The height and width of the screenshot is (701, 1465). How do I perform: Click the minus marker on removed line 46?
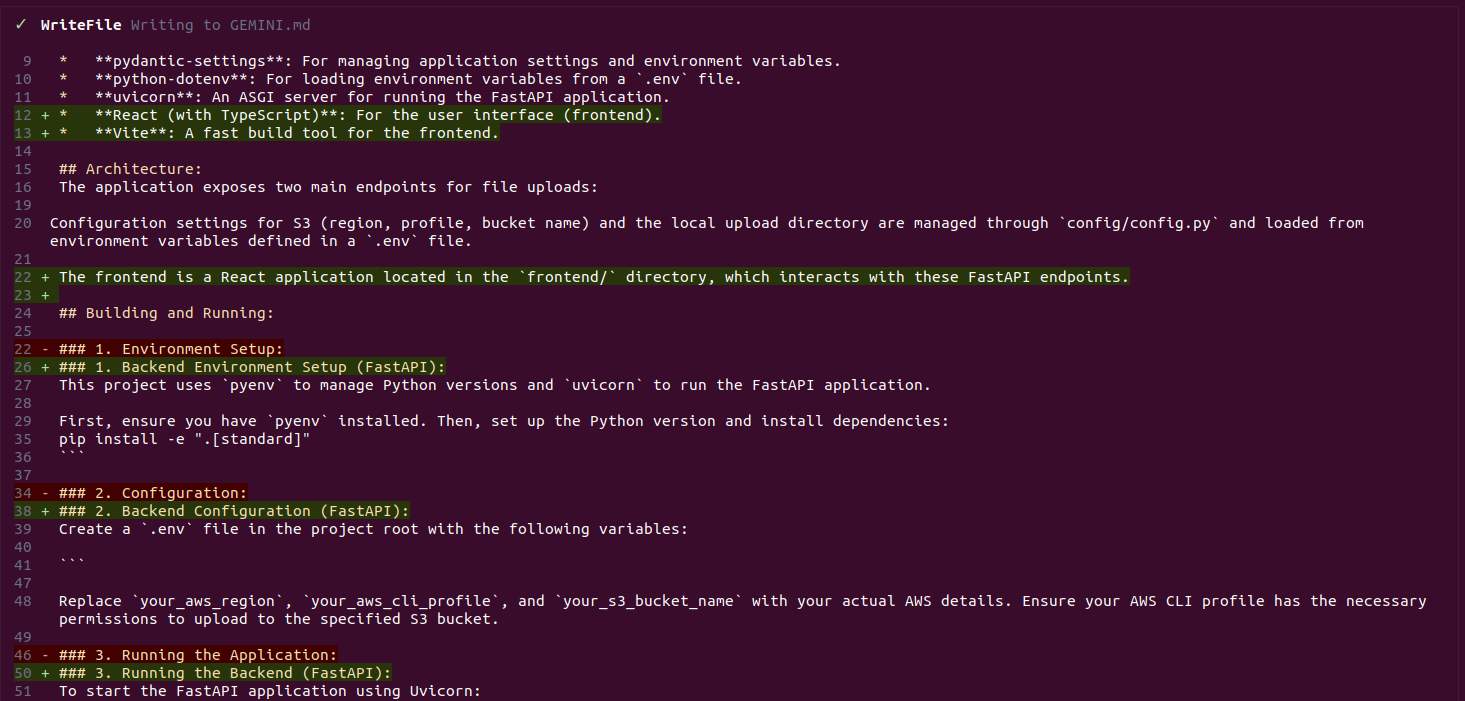pyautogui.click(x=46, y=655)
